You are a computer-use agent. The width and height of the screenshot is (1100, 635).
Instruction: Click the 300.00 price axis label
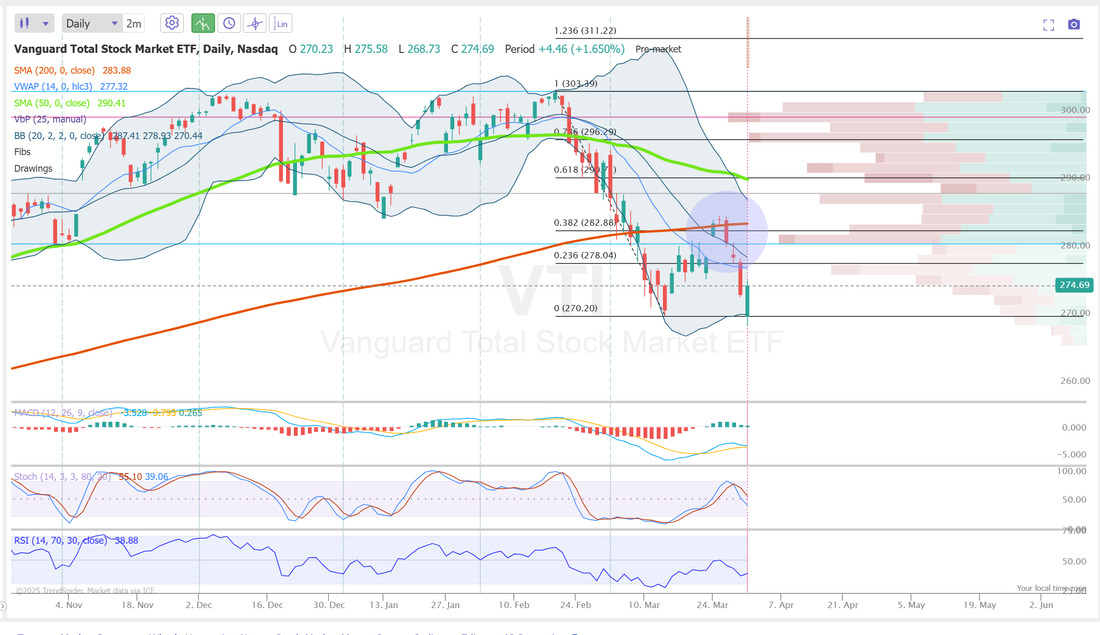click(1075, 110)
